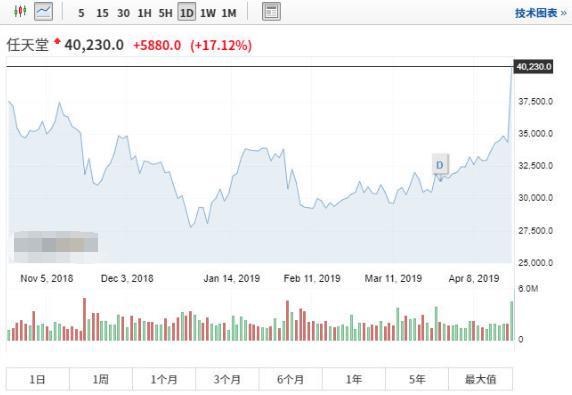
Task: Open the news calendar icon in toolbar
Action: (x=271, y=12)
